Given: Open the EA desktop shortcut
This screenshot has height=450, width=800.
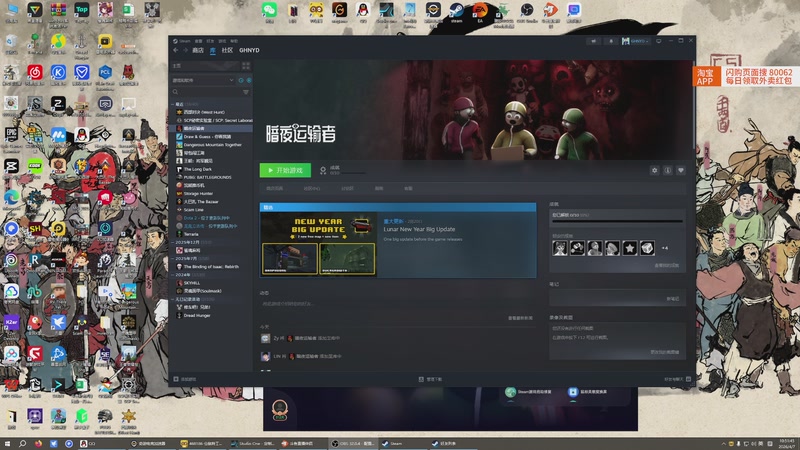Looking at the screenshot, I should pyautogui.click(x=480, y=12).
